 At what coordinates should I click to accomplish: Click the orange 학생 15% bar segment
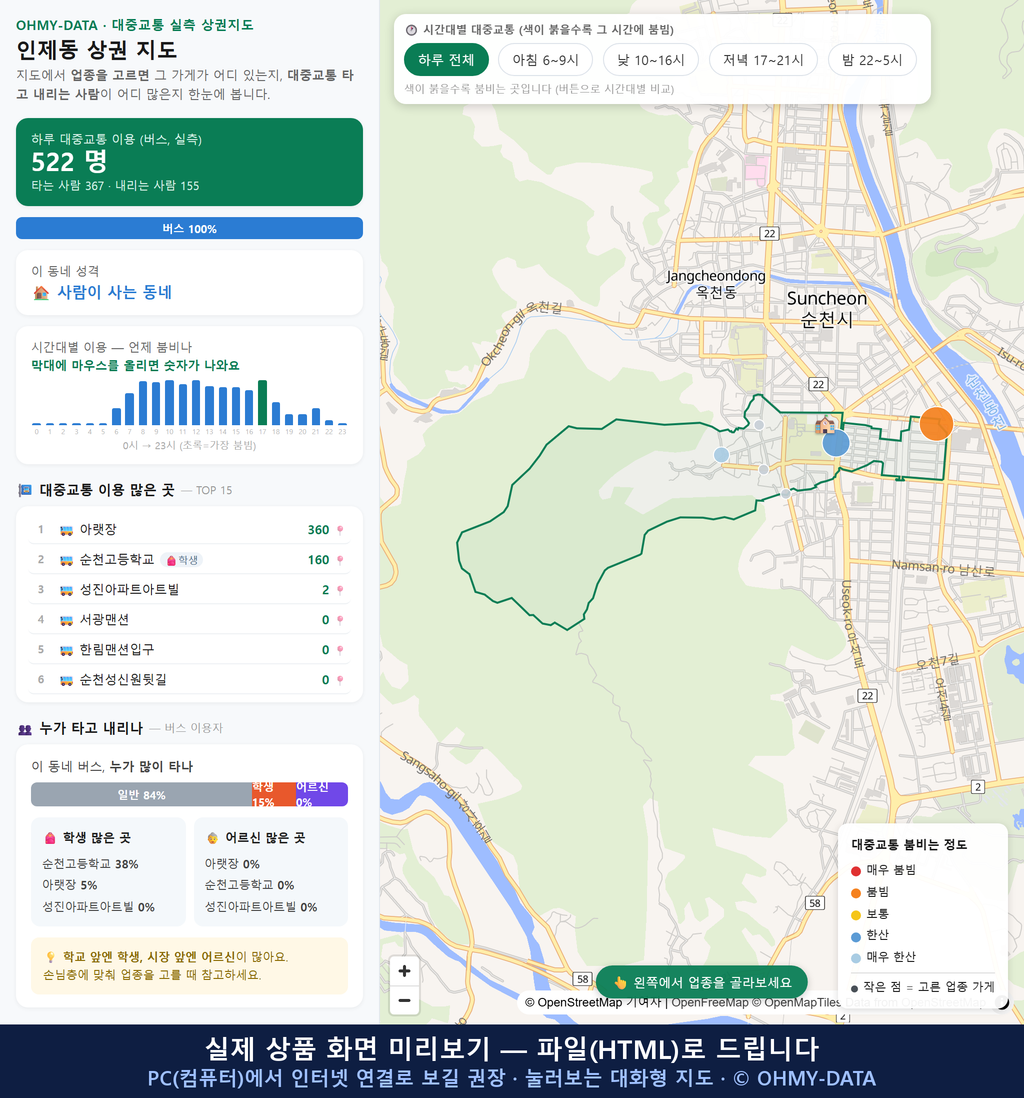(x=274, y=795)
